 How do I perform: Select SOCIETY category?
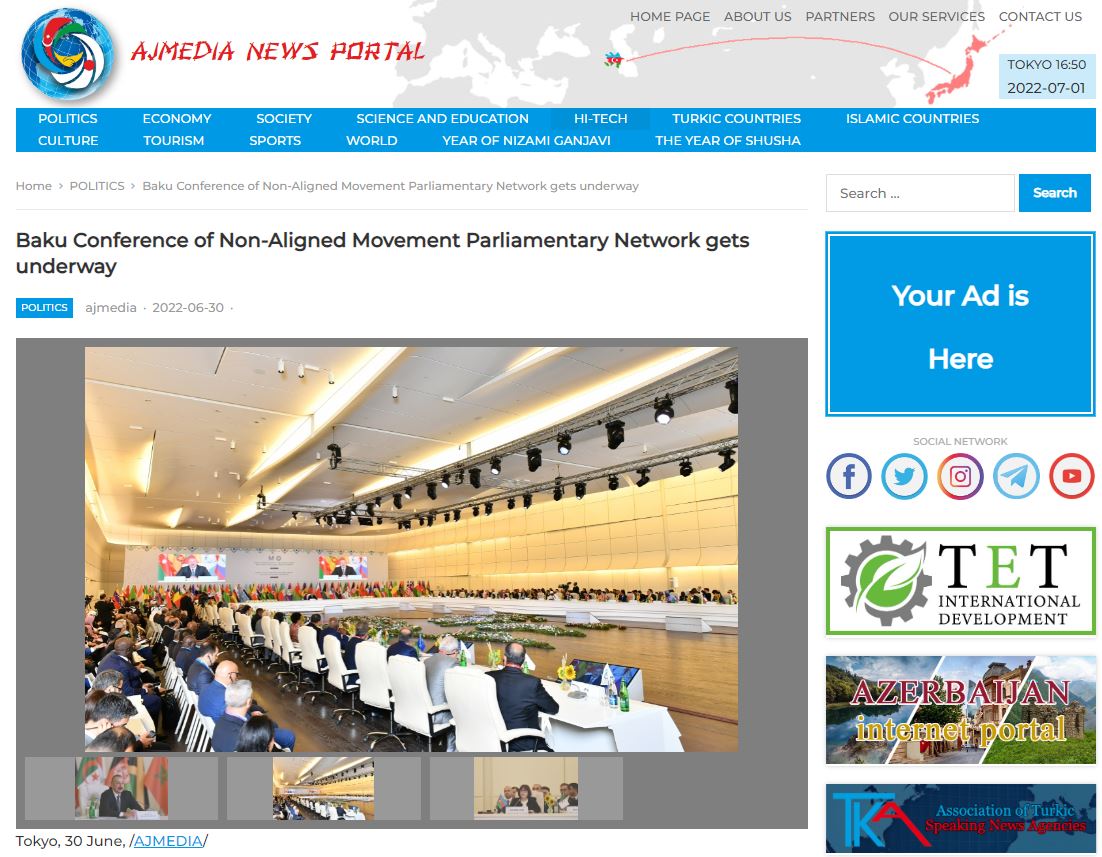tap(284, 119)
